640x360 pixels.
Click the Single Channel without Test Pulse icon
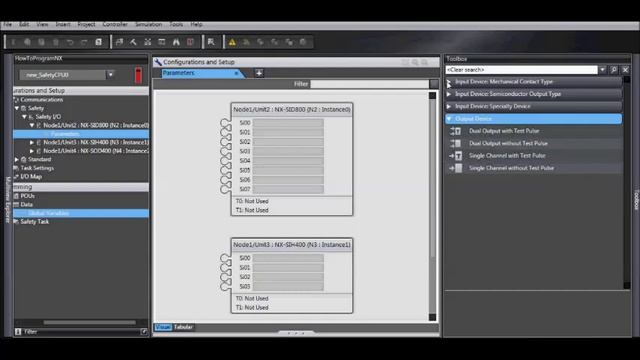[456, 168]
